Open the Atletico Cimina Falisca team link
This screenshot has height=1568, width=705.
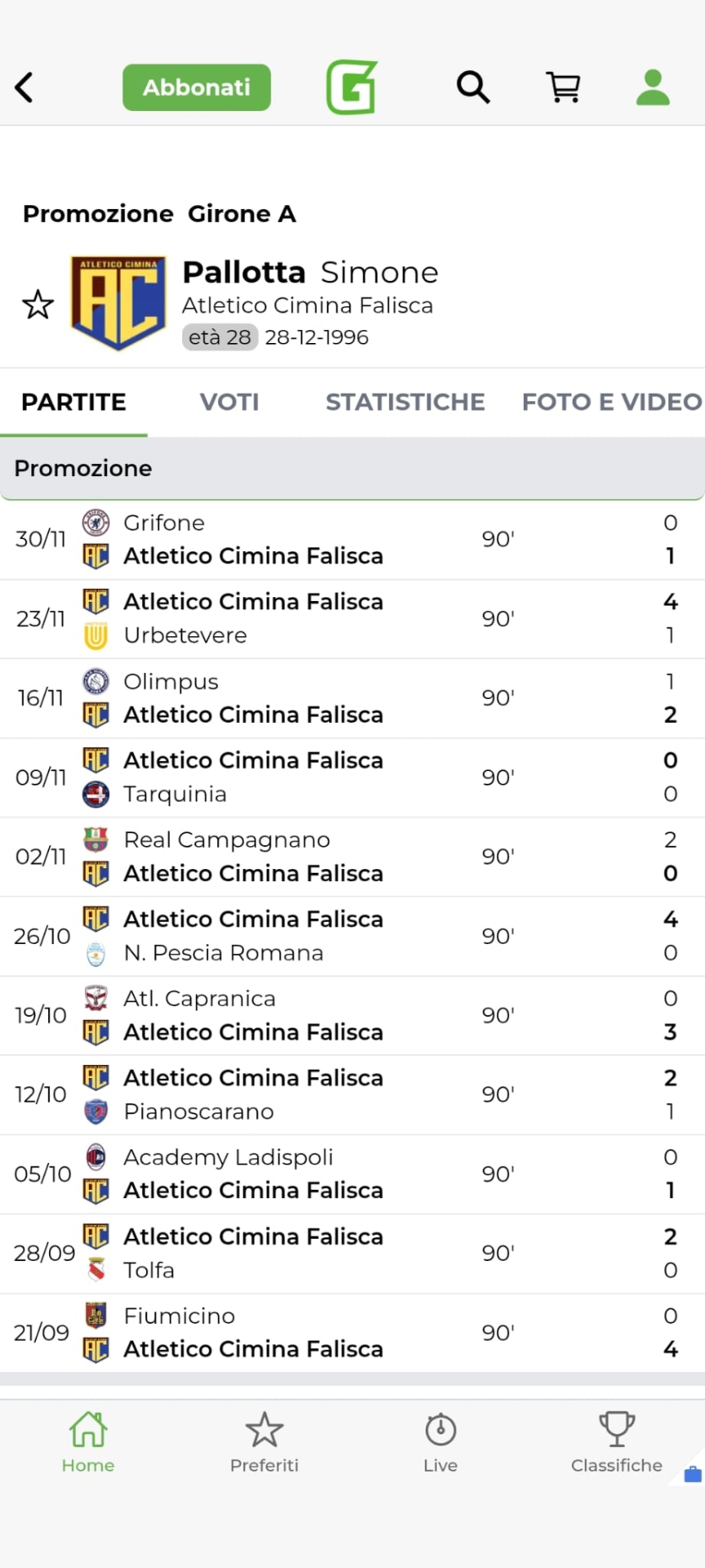(x=307, y=305)
